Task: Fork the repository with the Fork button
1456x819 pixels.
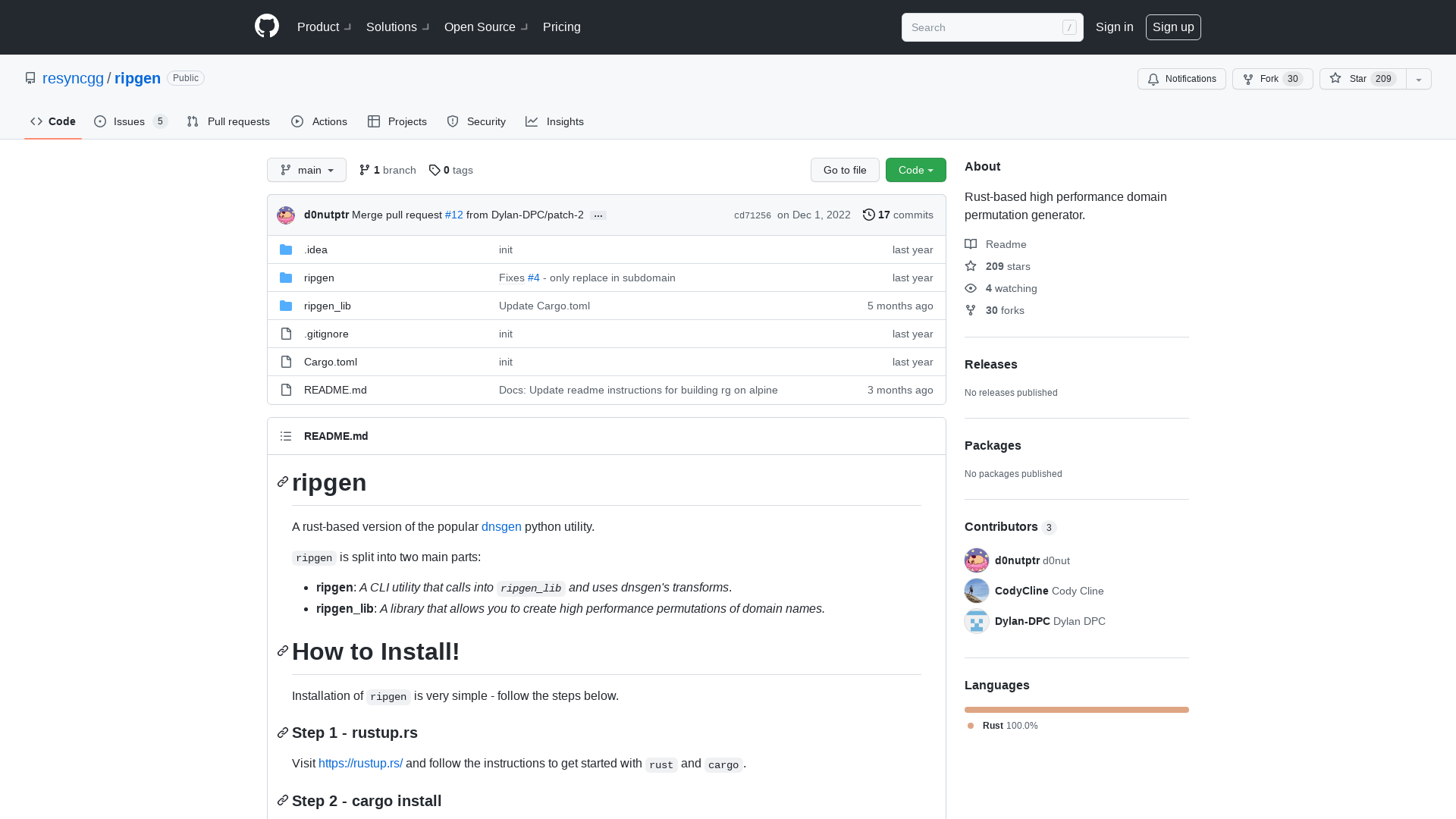Action: tap(1272, 79)
